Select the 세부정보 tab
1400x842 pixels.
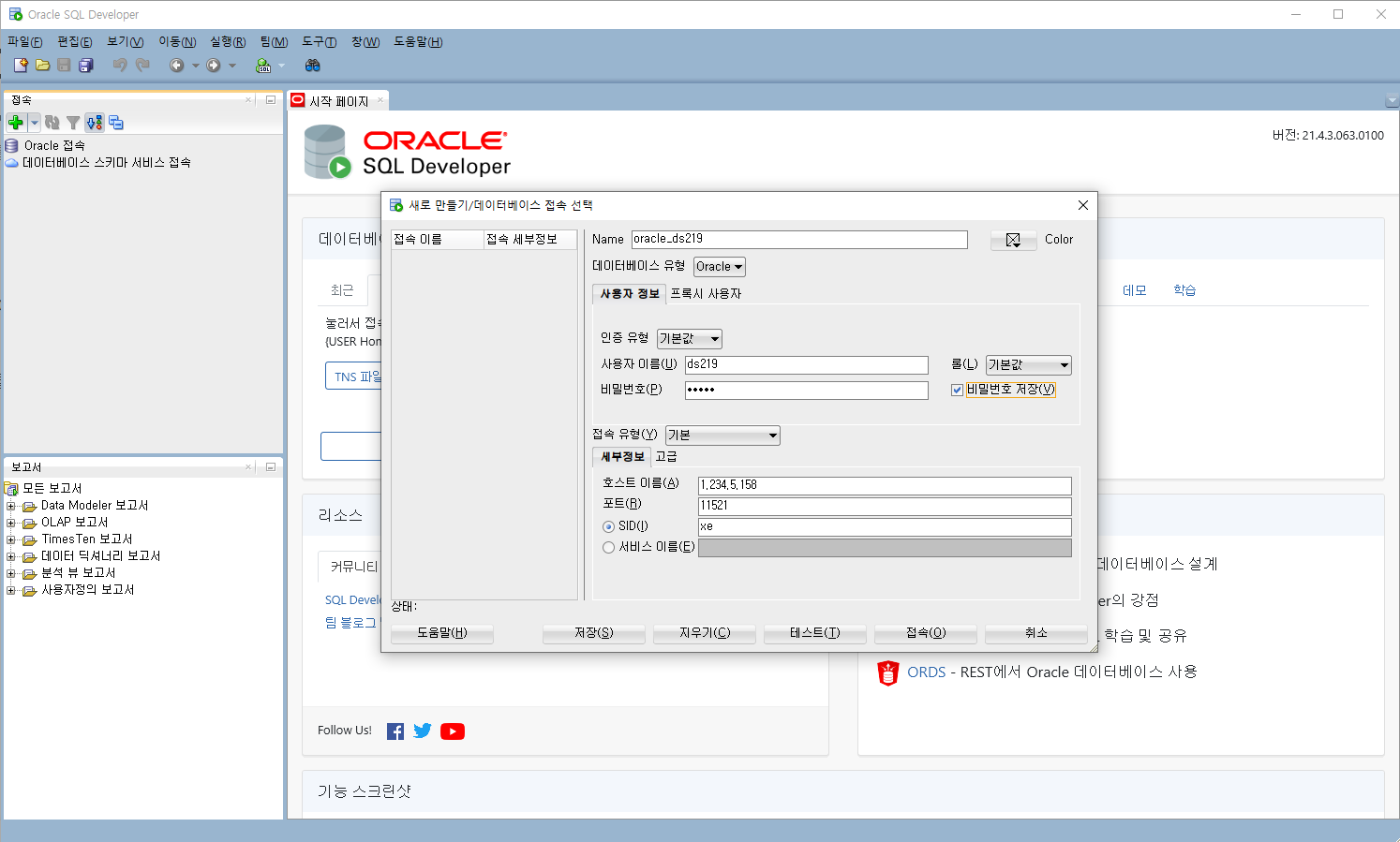click(x=622, y=457)
